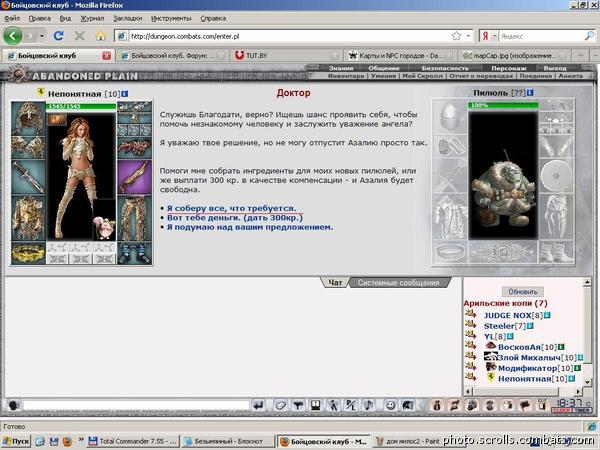The width and height of the screenshot is (600, 450).
Task: Send chat message with the enter-arrow icon
Action: pyautogui.click(x=259, y=405)
